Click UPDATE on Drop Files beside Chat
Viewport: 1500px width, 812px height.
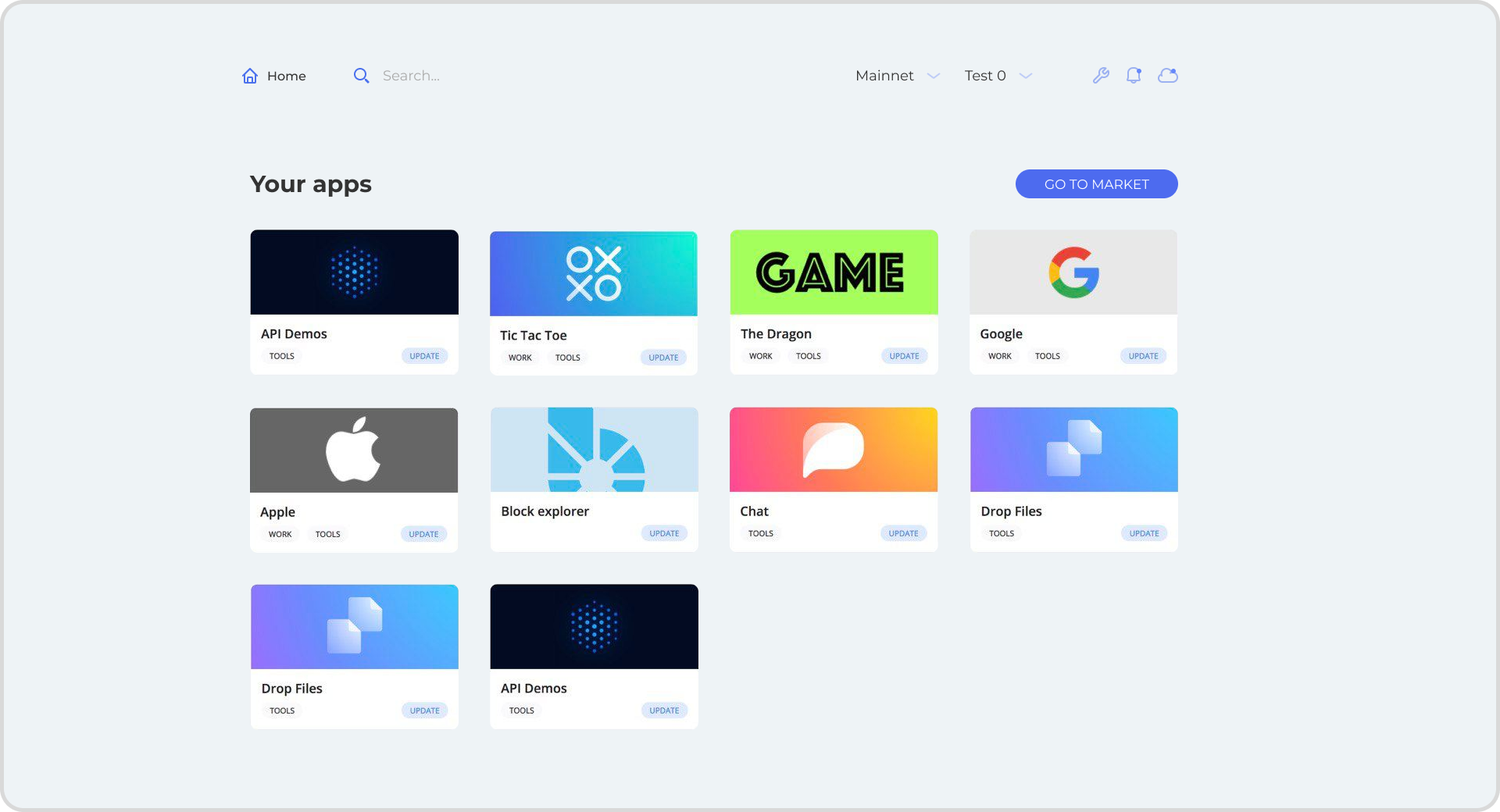(1145, 533)
